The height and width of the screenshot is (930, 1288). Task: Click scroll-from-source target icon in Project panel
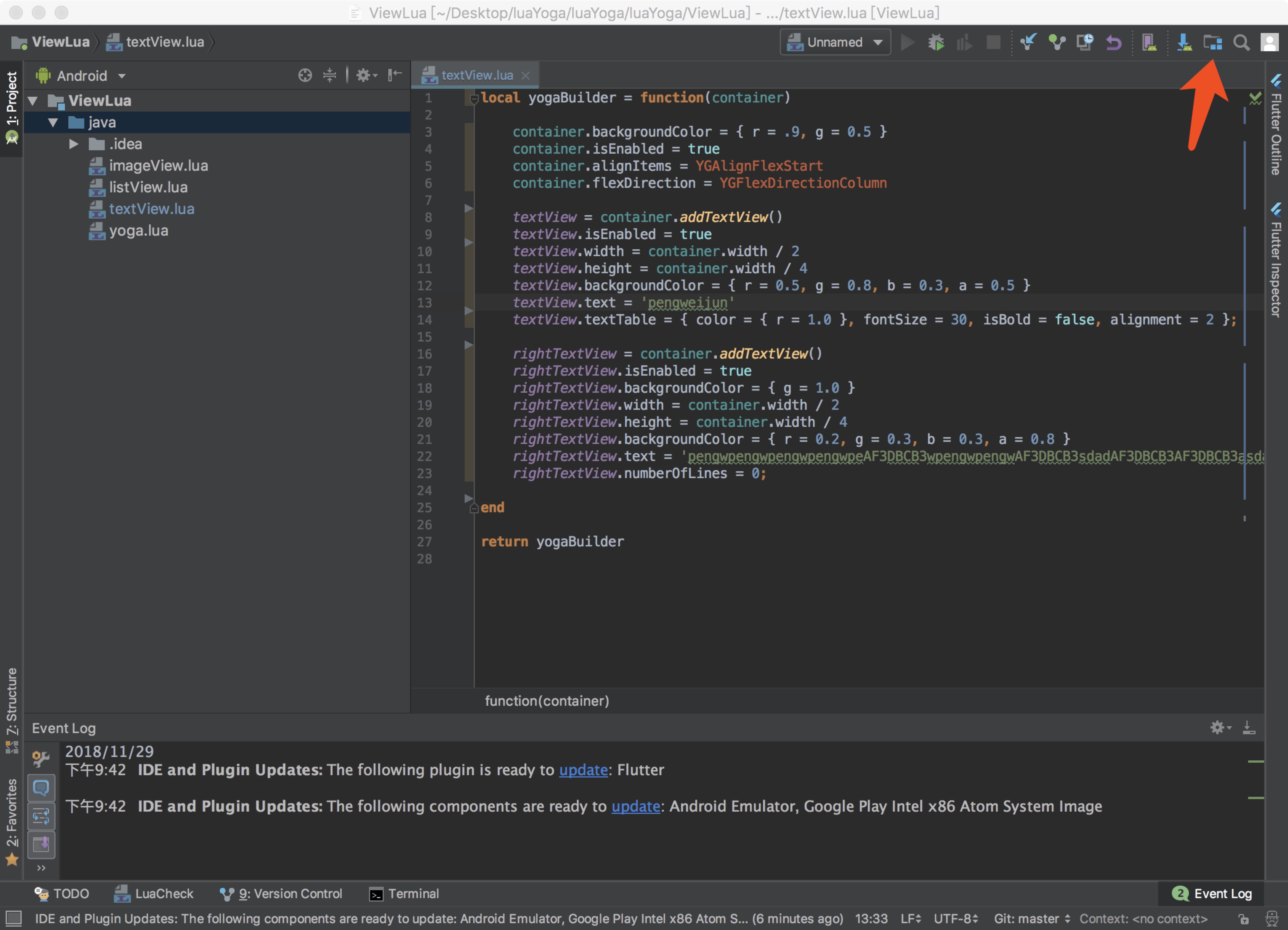305,75
